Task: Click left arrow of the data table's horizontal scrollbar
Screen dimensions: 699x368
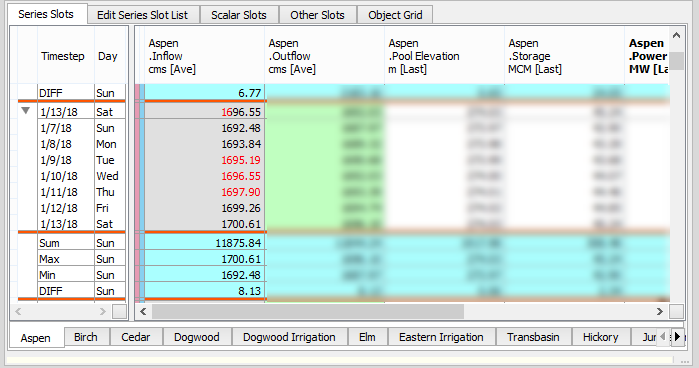Action: [x=143, y=311]
